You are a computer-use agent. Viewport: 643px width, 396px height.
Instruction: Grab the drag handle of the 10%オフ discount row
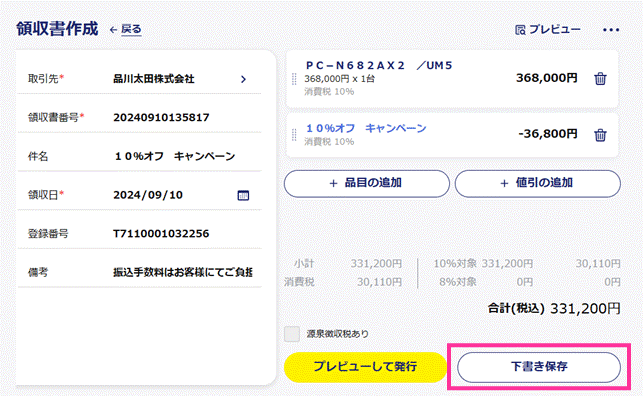pos(294,134)
